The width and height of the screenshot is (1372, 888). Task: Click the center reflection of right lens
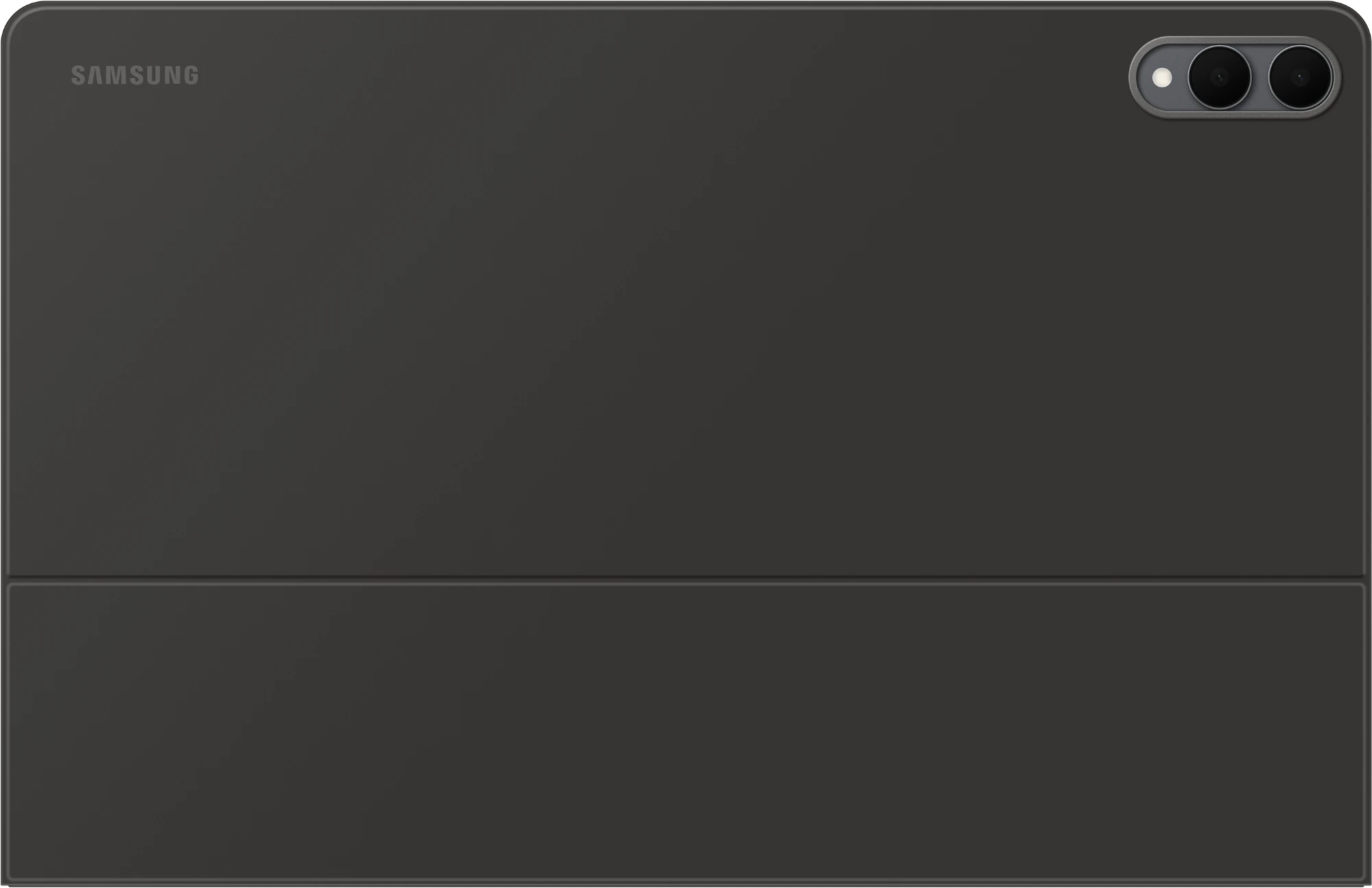(x=1299, y=77)
